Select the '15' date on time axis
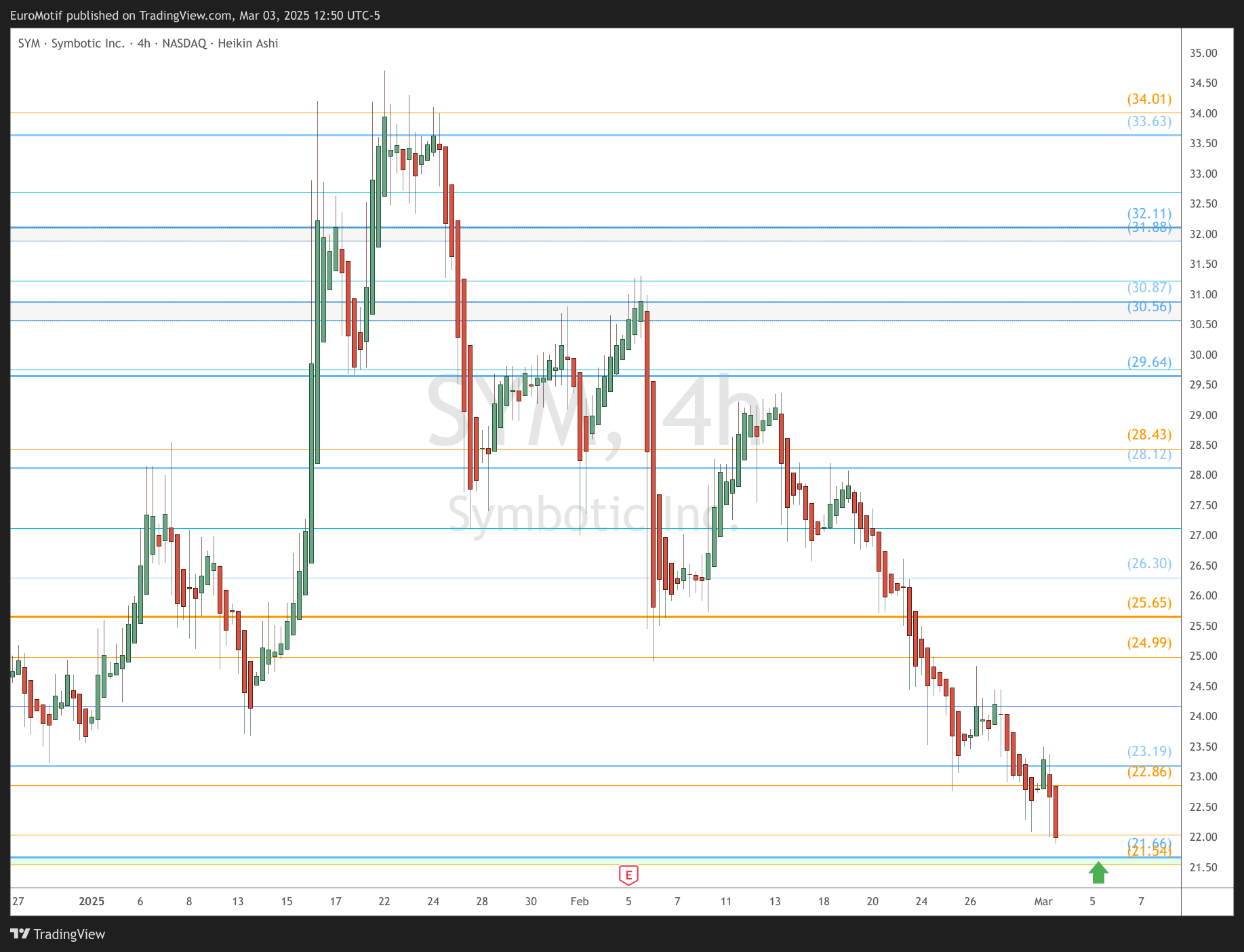 (x=287, y=901)
